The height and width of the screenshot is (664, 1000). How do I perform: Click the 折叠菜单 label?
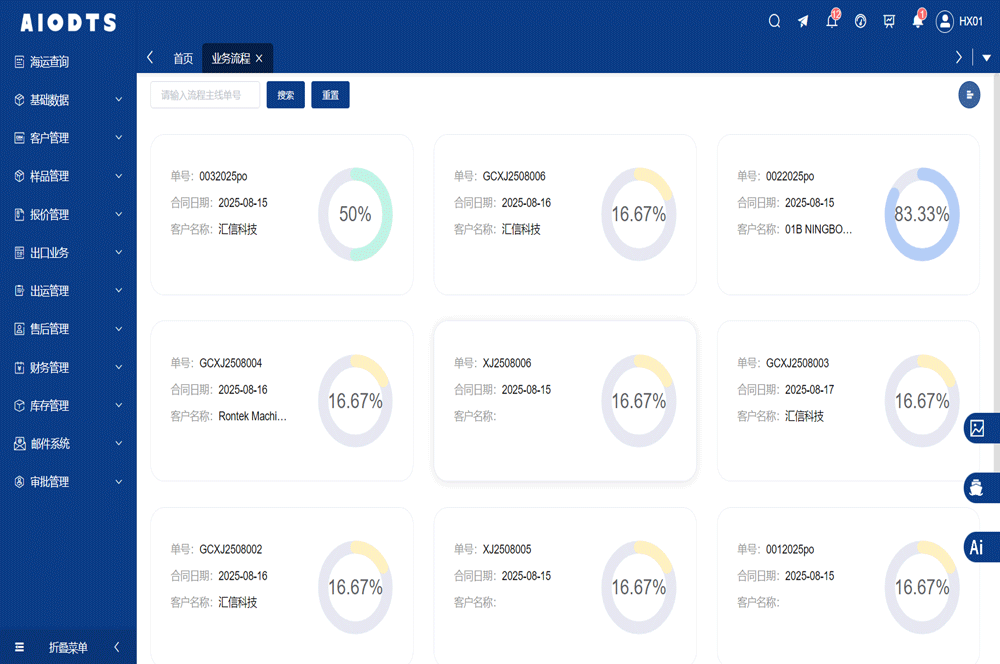coord(68,647)
